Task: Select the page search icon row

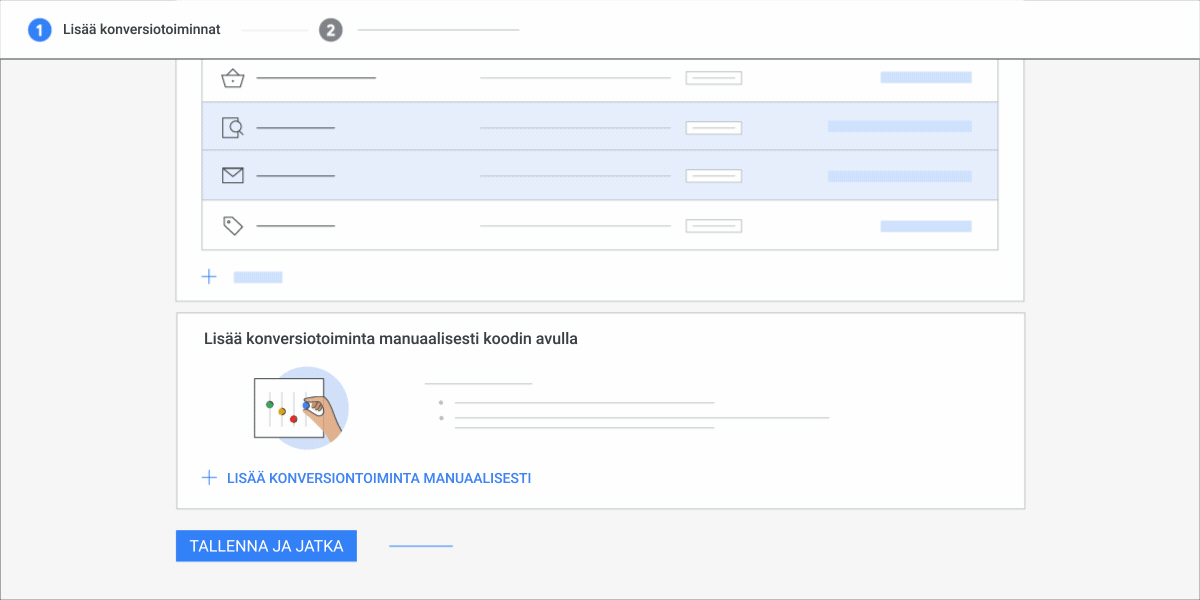Action: pos(600,126)
